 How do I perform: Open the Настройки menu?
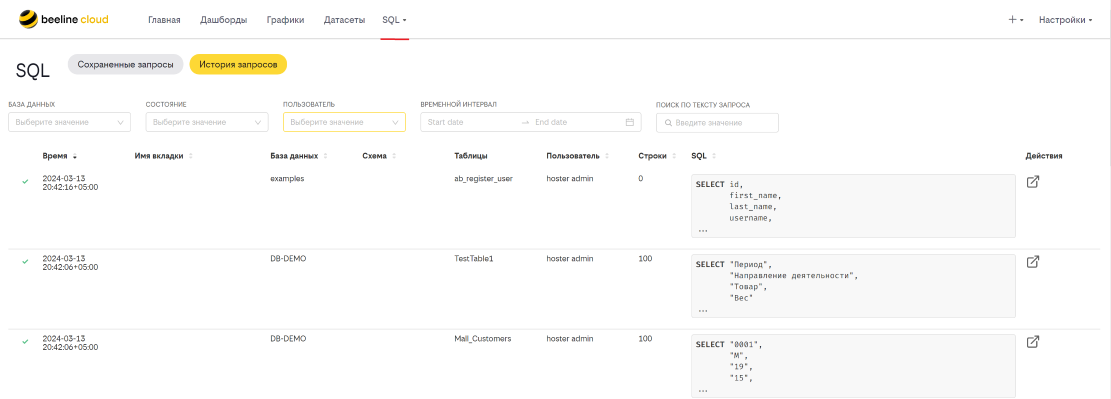(1066, 20)
